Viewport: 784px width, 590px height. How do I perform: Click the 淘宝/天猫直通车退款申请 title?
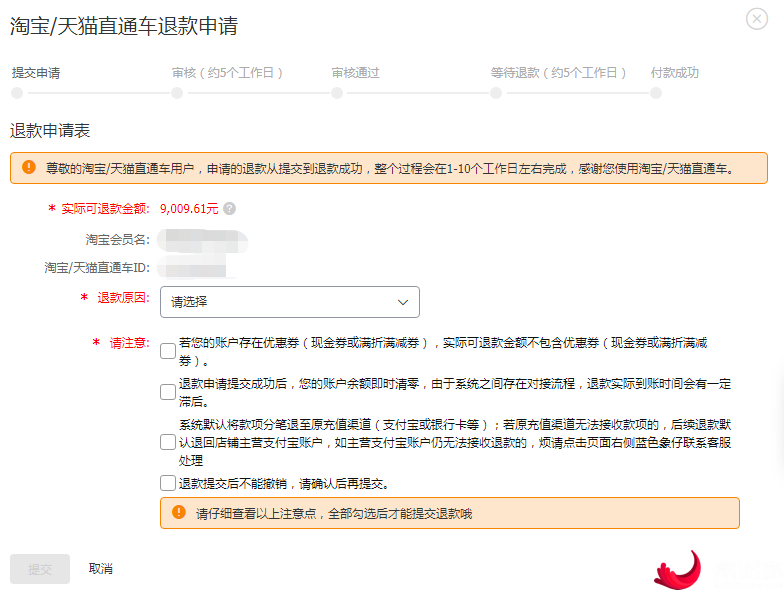124,26
